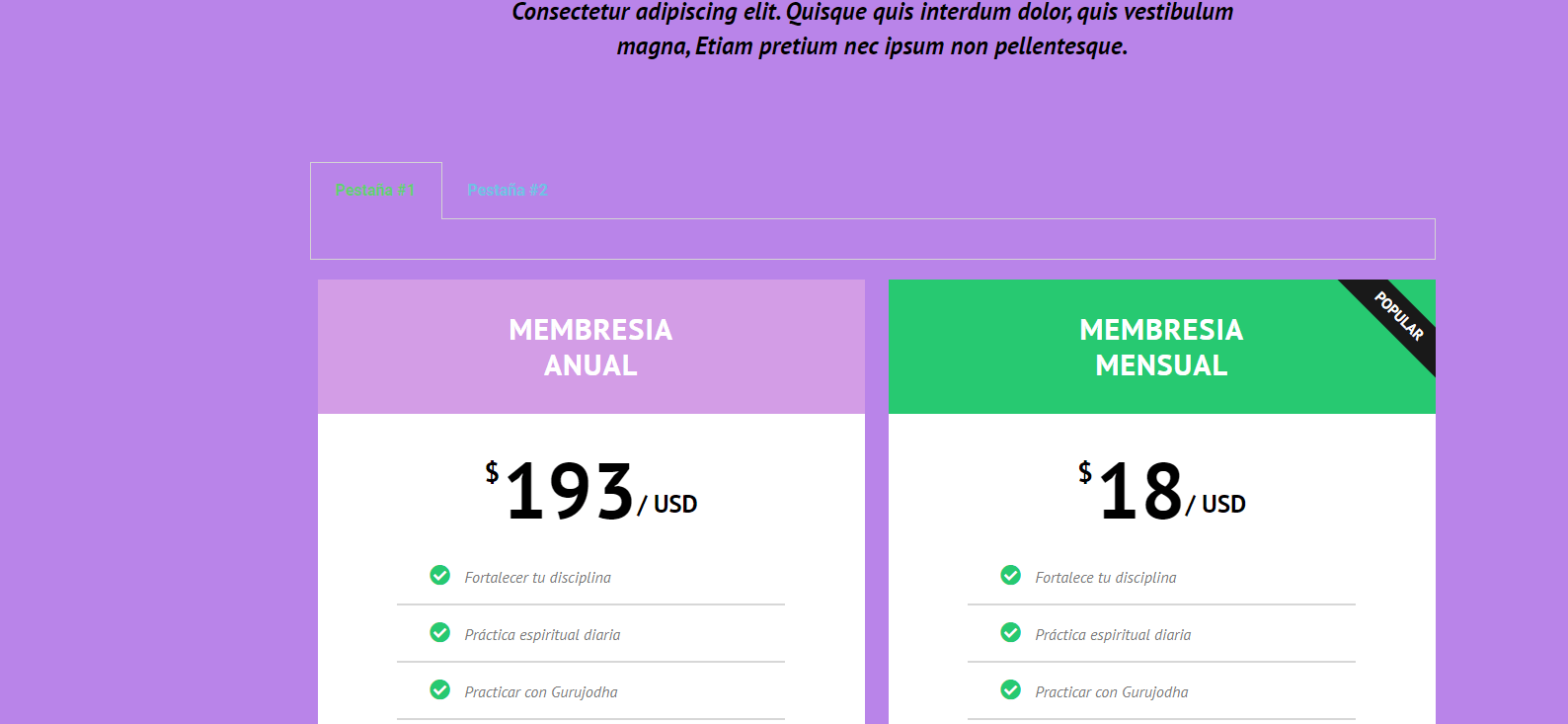
Task: Click monthly Practicar con Gurujodha text
Action: [x=1112, y=692]
